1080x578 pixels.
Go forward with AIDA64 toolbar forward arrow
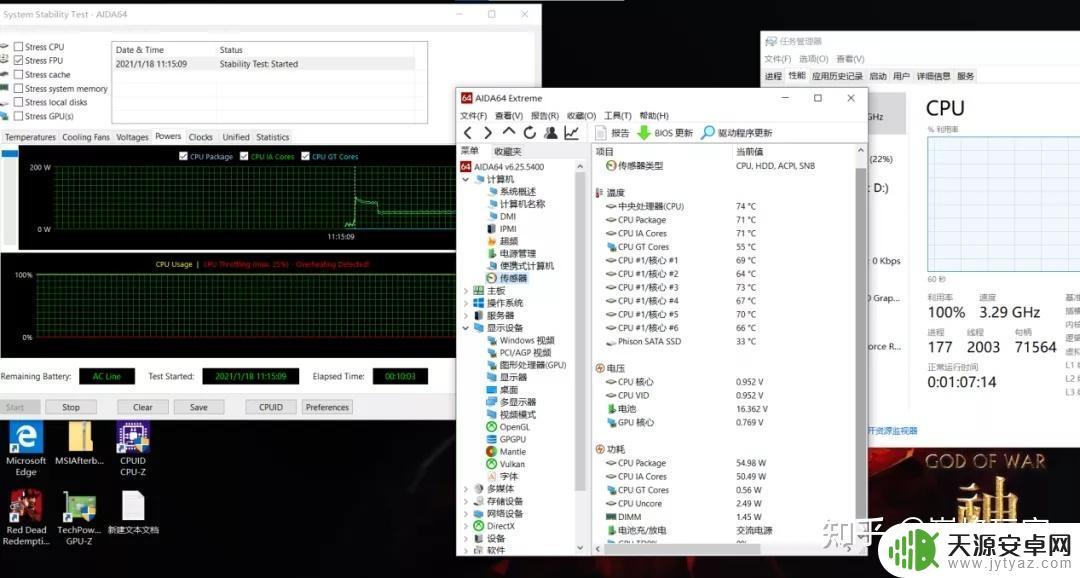488,133
